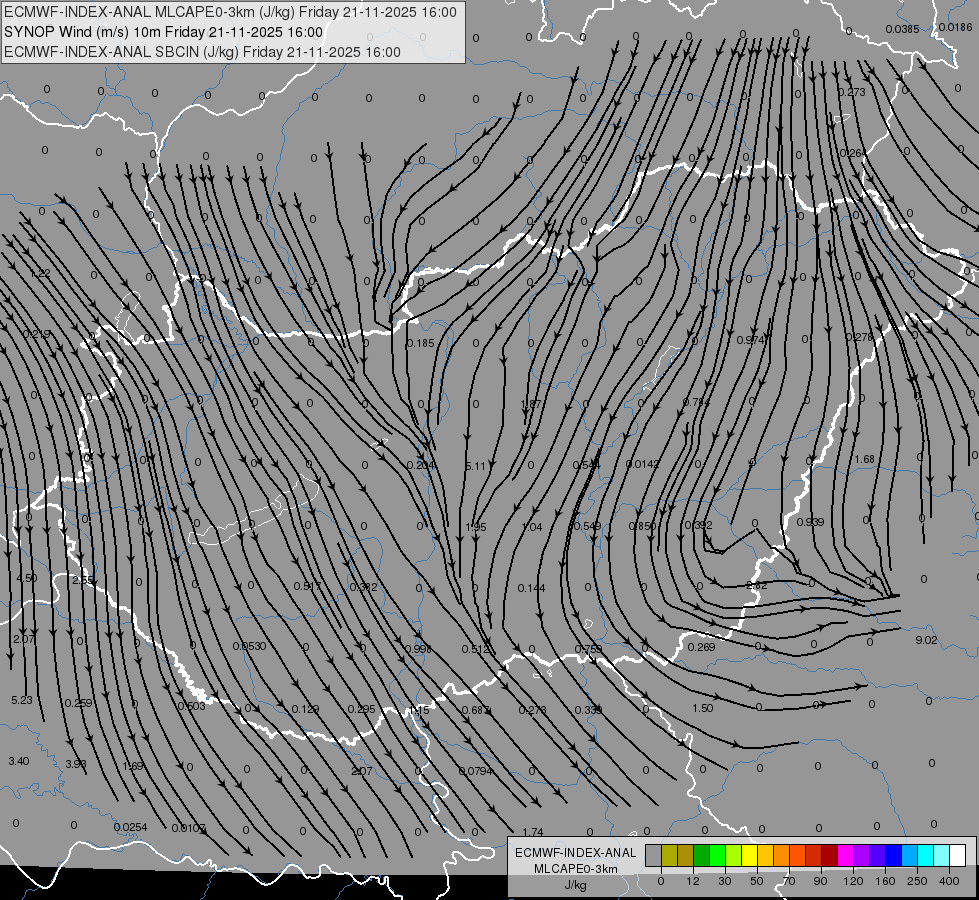Image resolution: width=979 pixels, height=900 pixels.
Task: Pick the pure blue swatch near 160
Action: click(893, 855)
